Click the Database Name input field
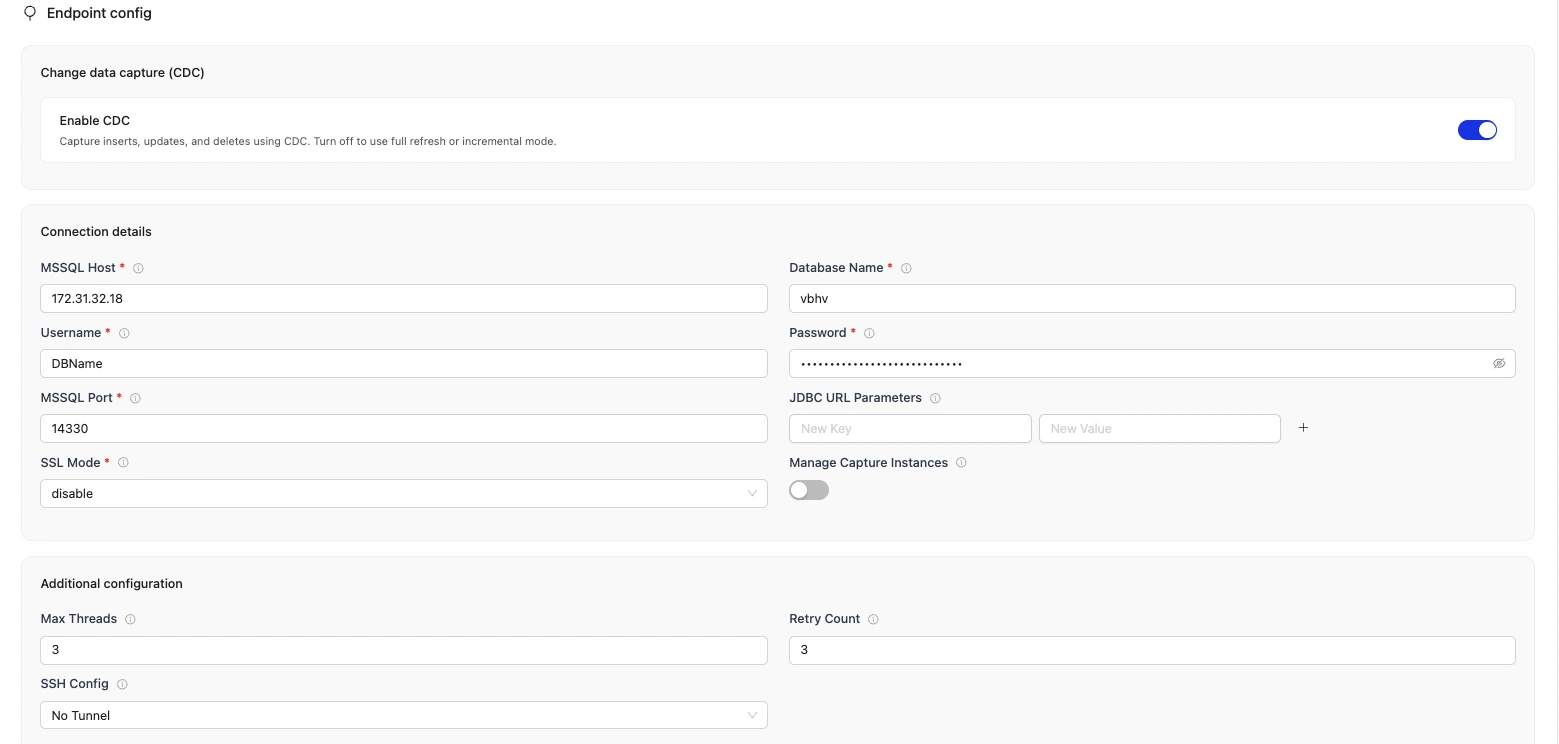Viewport: 1559px width, 744px height. [1152, 298]
